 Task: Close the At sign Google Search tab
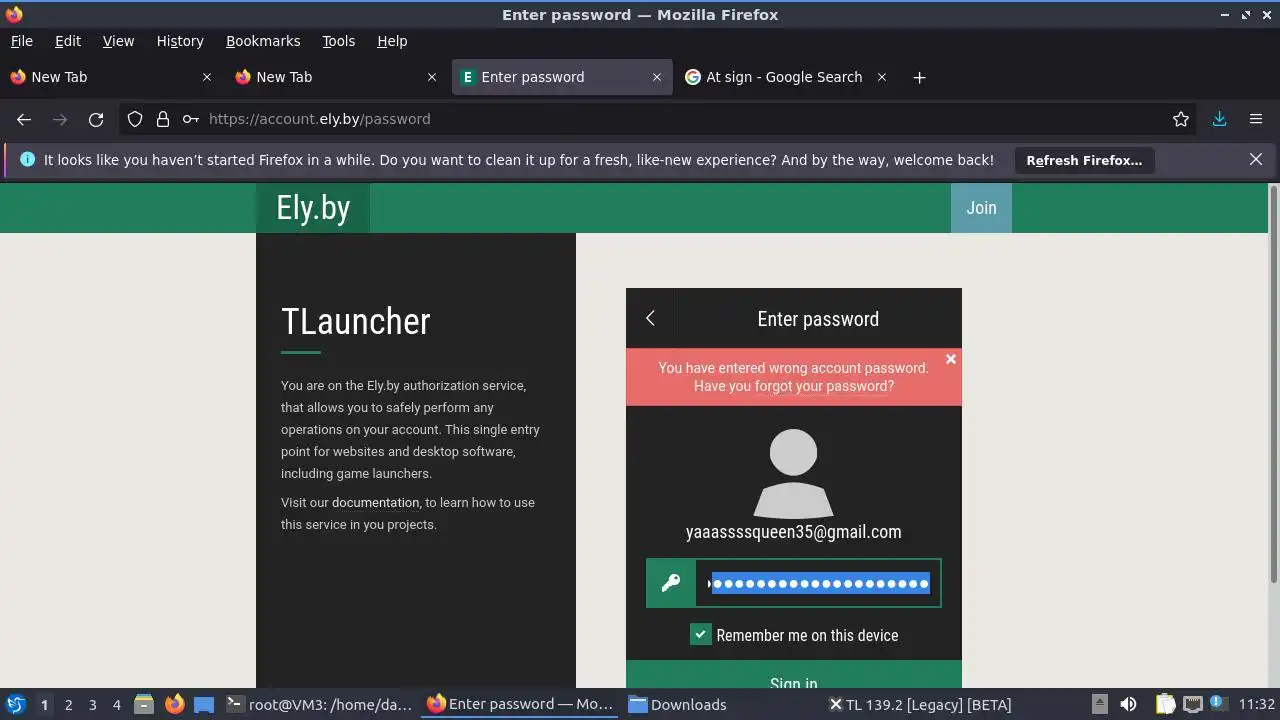(x=882, y=77)
